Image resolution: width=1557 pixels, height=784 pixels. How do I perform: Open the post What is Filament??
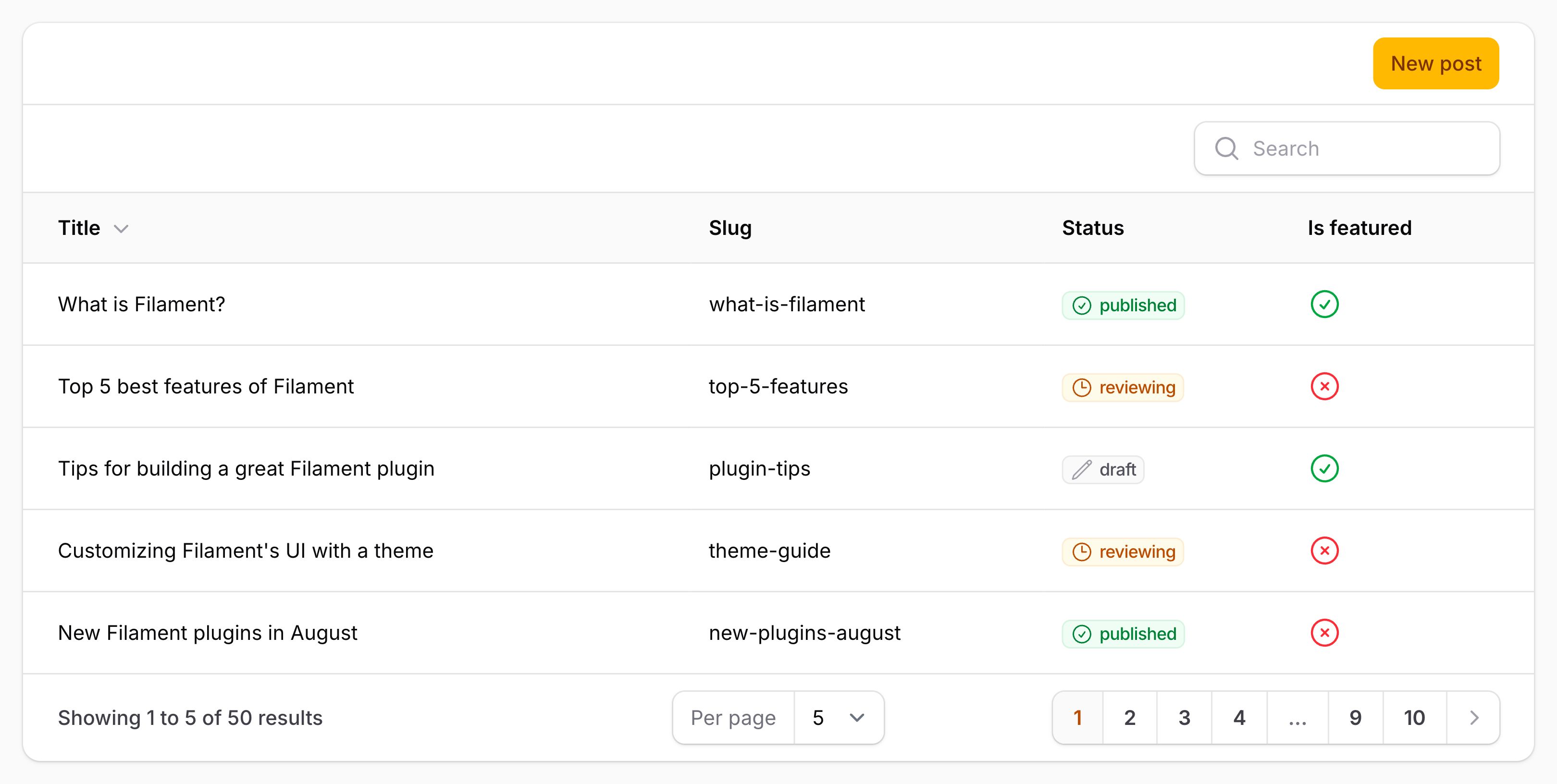pyautogui.click(x=141, y=305)
